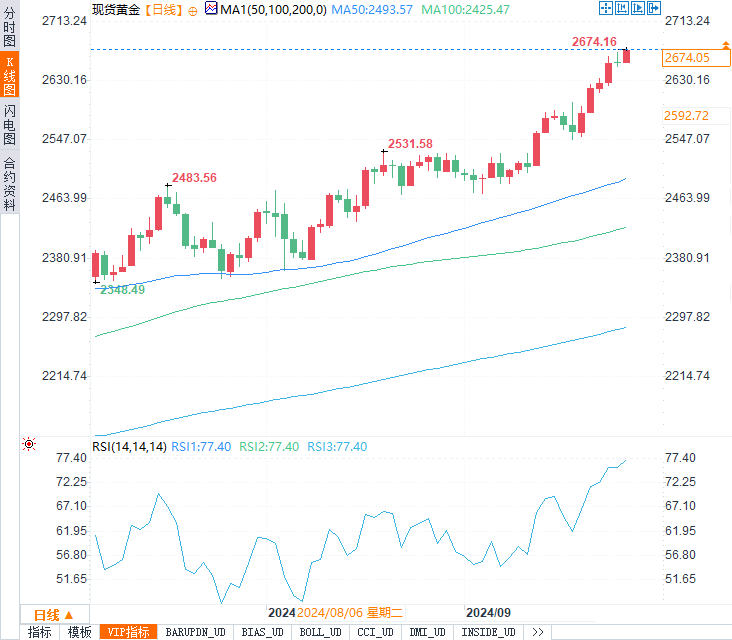Switch to the 闪电图 side tab

9,123
